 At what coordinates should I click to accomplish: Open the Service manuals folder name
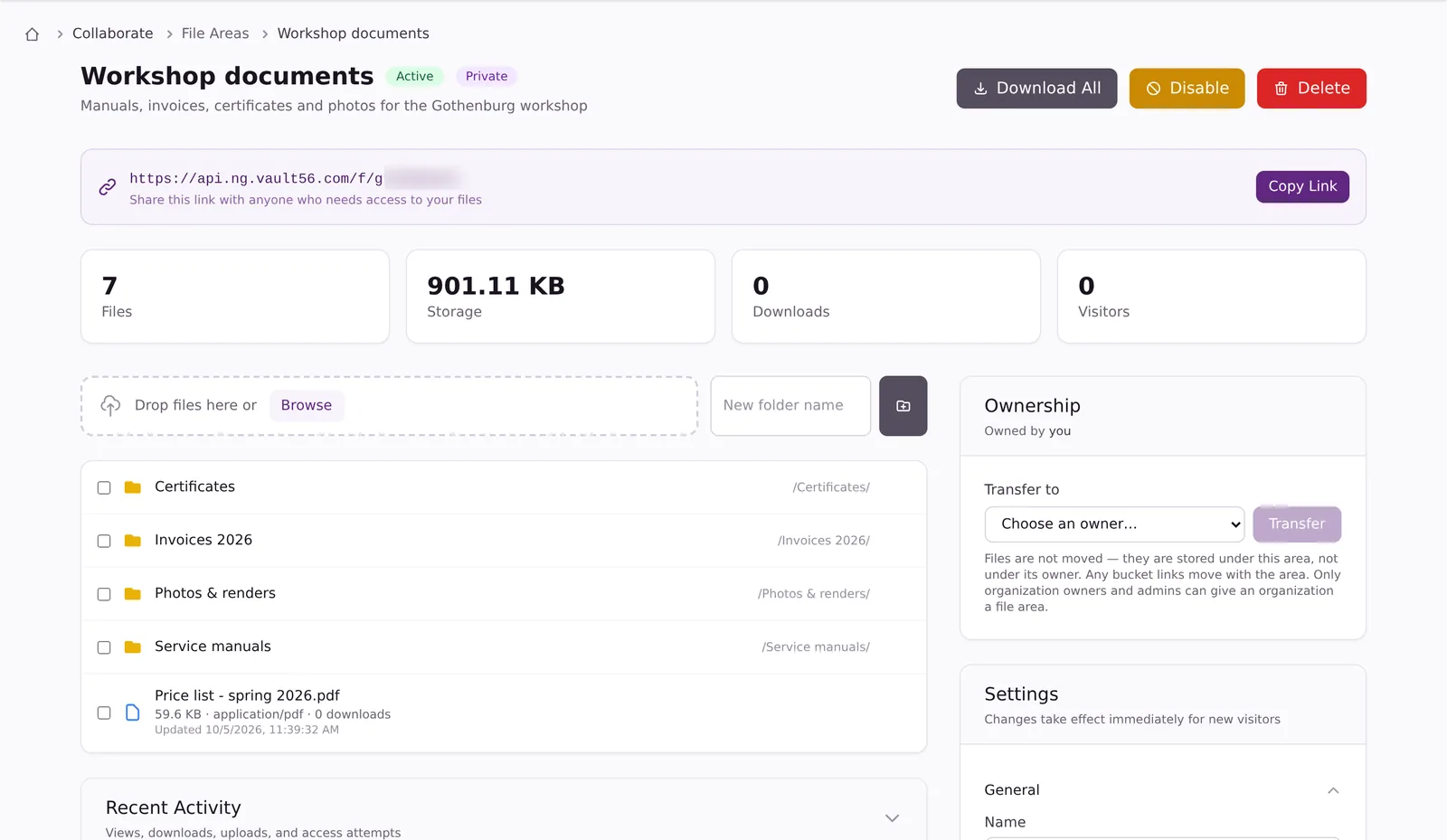(x=213, y=647)
